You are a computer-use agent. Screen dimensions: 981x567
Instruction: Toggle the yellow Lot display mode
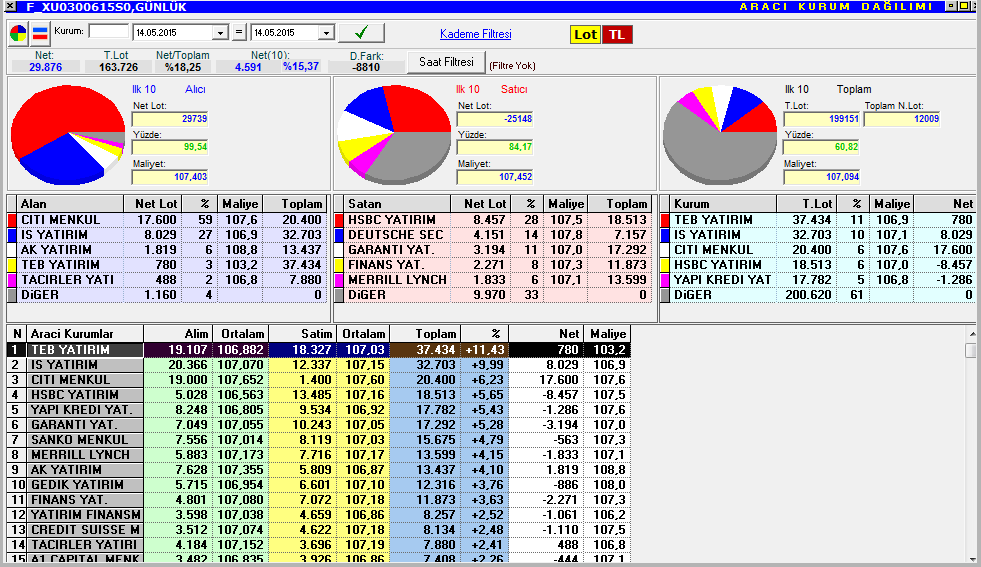point(585,34)
